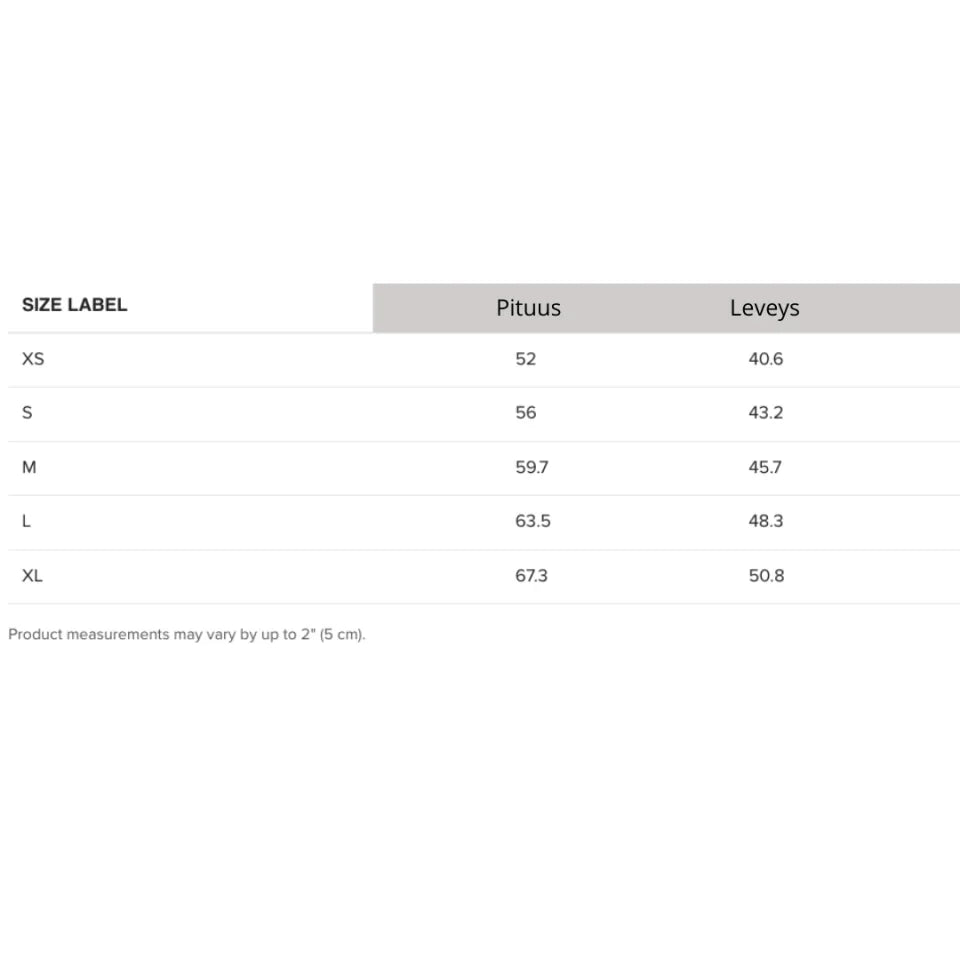Select the L Pituus value 63.5
This screenshot has height=960, width=960.
coord(533,521)
